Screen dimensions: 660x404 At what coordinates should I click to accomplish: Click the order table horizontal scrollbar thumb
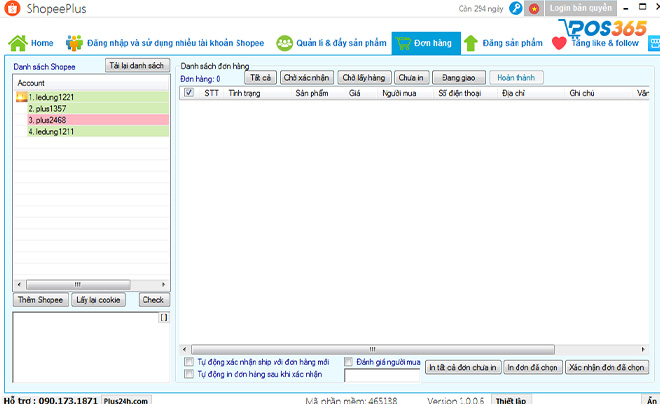373,350
